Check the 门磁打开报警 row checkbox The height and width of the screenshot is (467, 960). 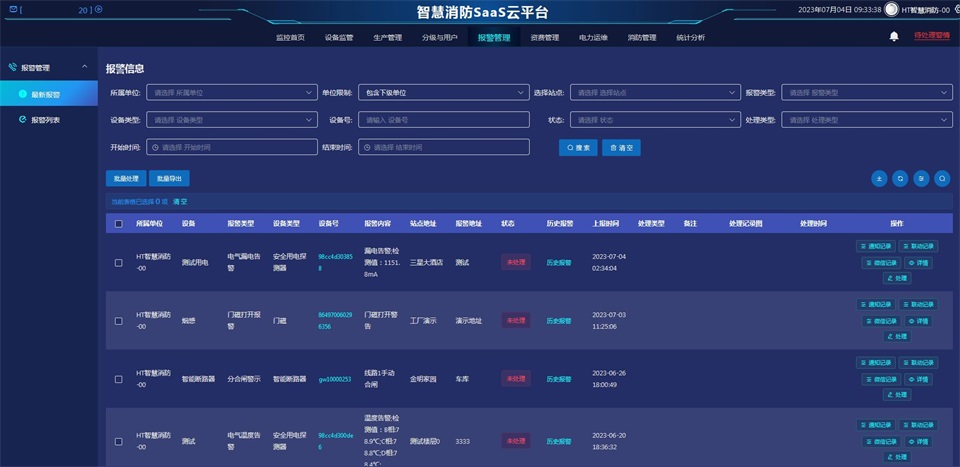click(x=119, y=321)
